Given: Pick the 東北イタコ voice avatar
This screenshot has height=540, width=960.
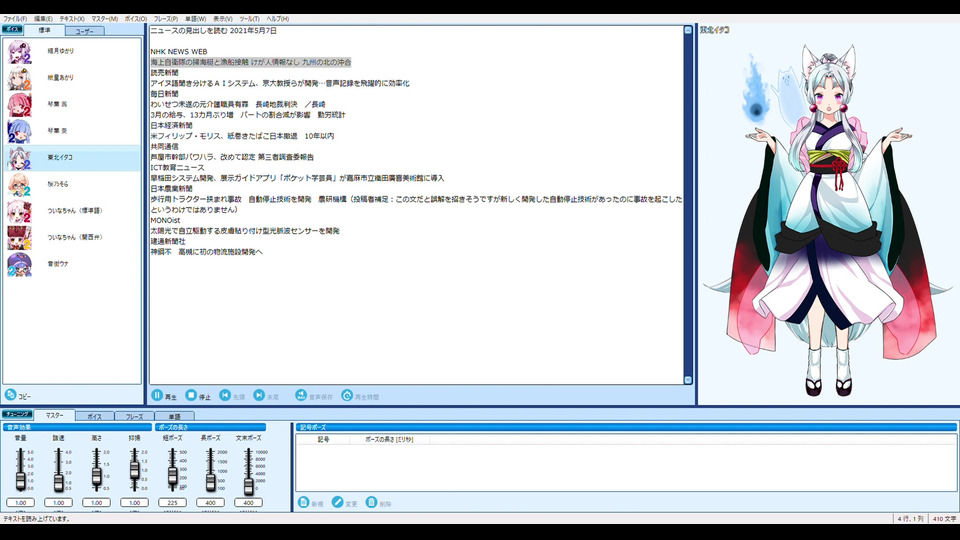Looking at the screenshot, I should click(19, 158).
